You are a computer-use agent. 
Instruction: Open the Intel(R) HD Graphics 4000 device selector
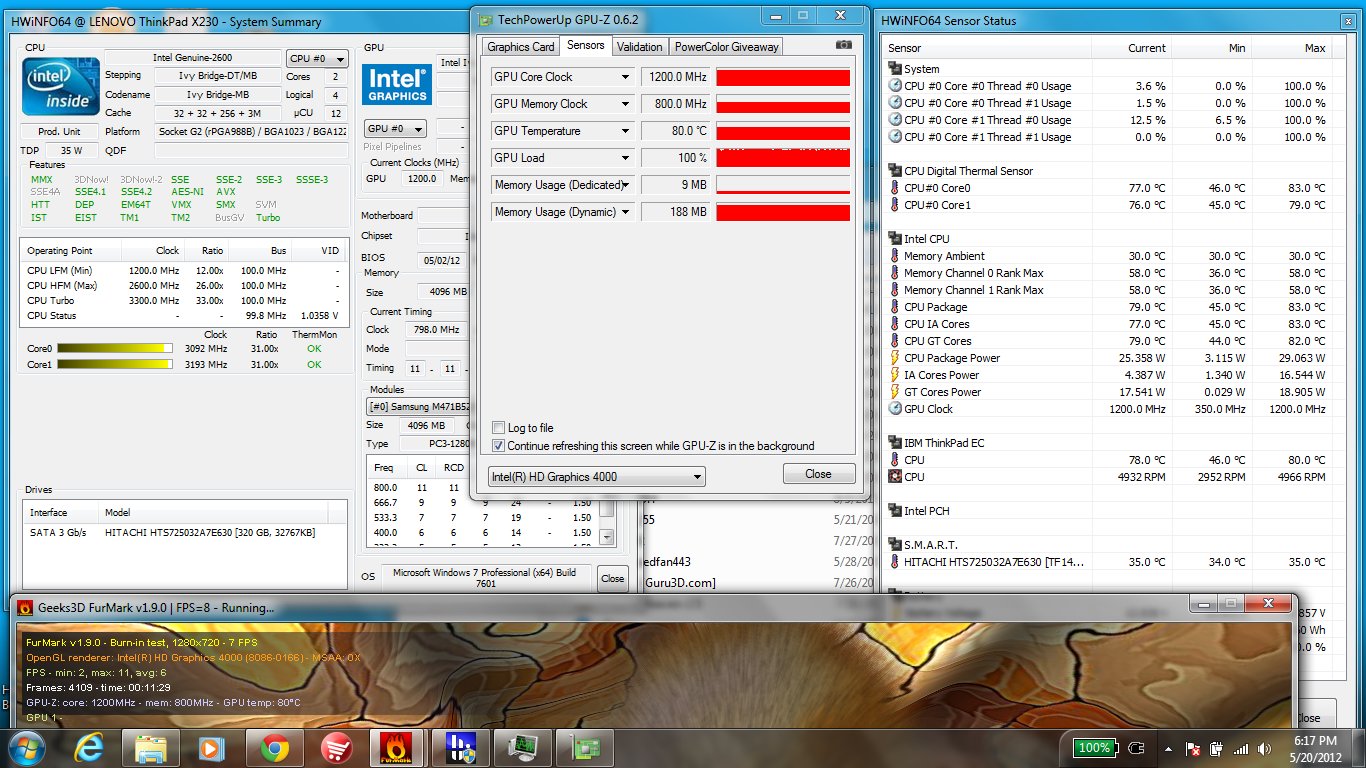tap(597, 477)
